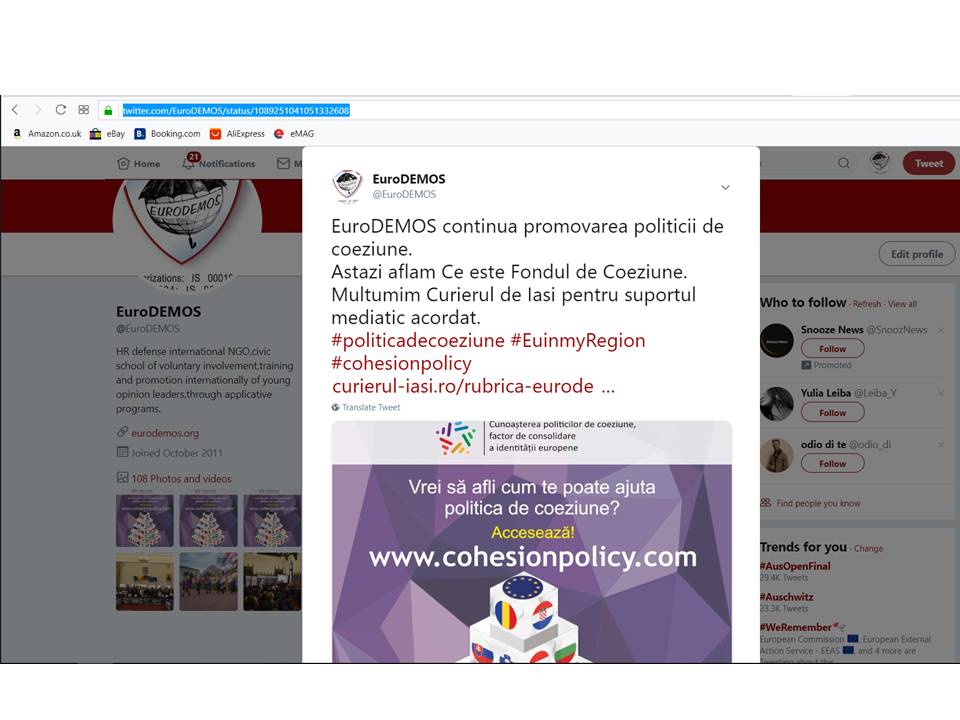Click the browser back arrow

(15, 110)
